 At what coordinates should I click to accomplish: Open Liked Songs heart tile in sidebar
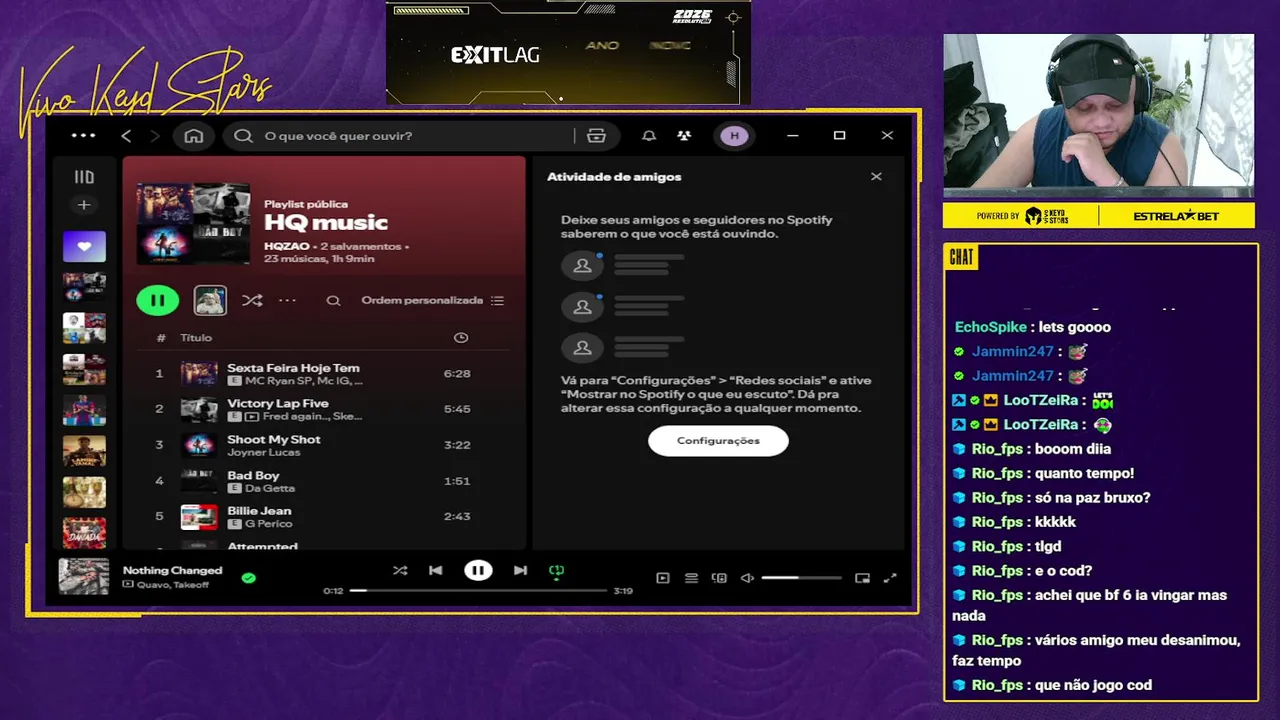tap(84, 246)
